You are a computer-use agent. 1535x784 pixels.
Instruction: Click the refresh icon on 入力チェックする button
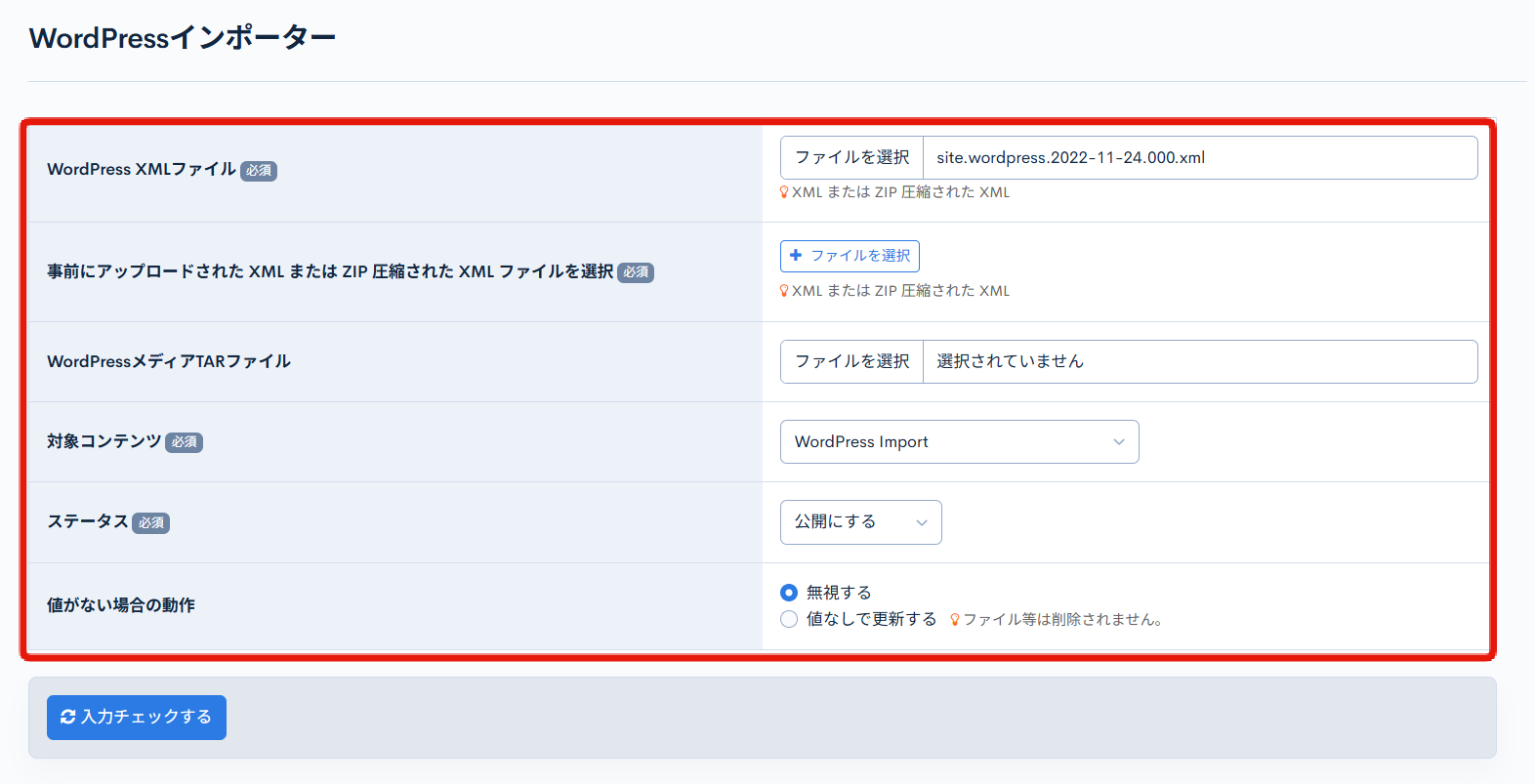(67, 717)
